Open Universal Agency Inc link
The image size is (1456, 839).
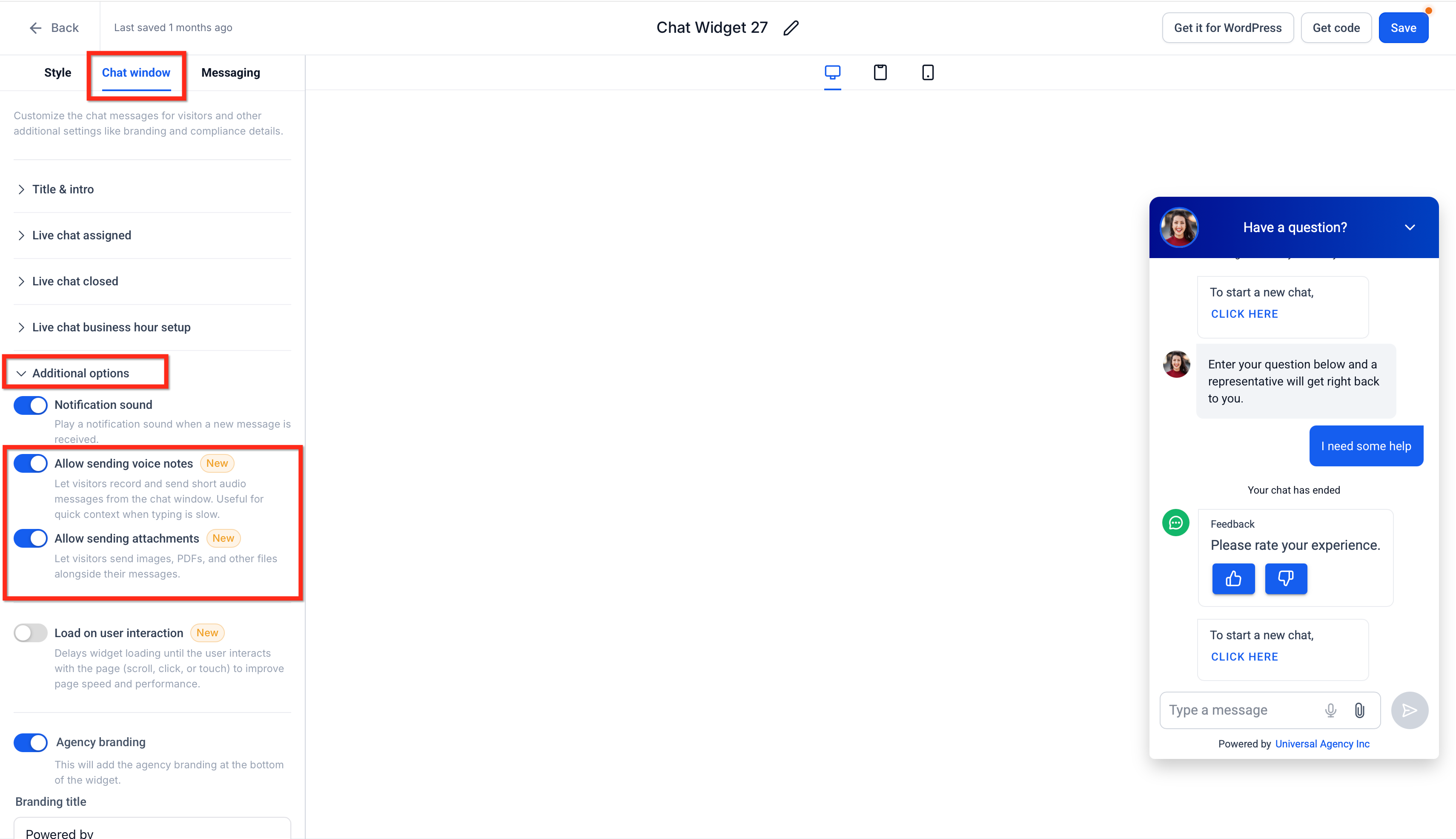pyautogui.click(x=1322, y=744)
